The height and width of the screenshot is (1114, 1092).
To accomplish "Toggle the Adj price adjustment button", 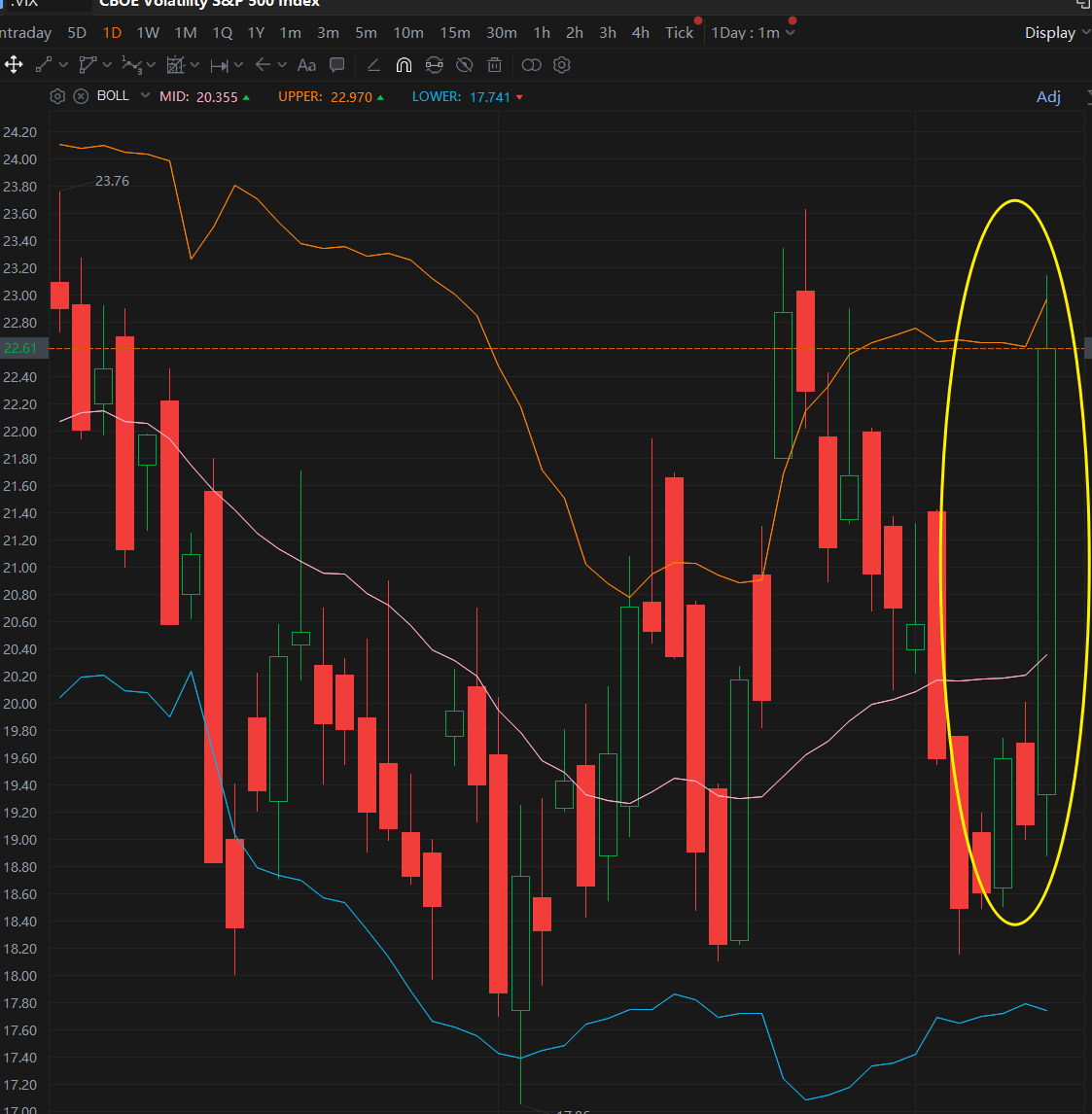I will point(1048,96).
